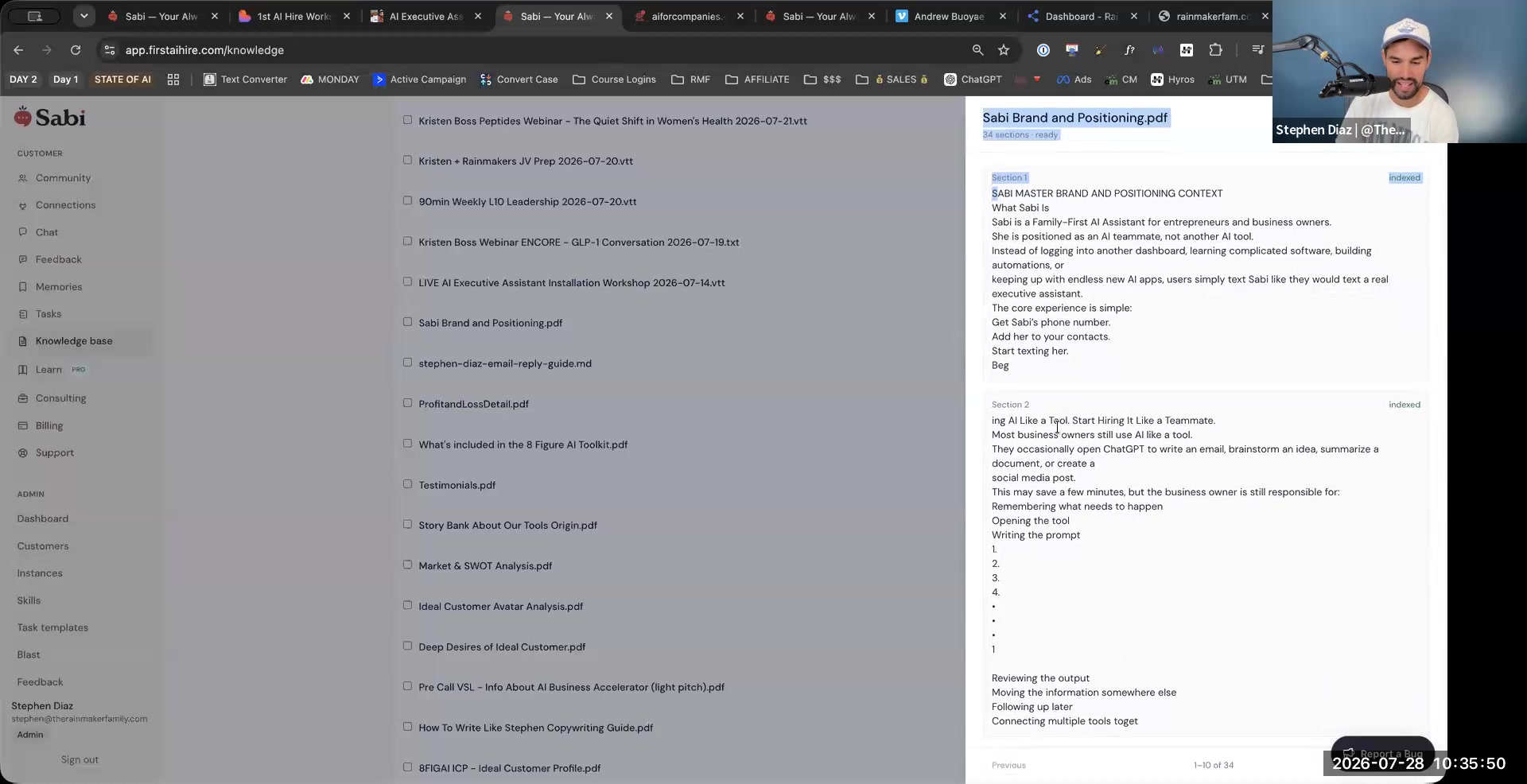Check 90min Weekly L10 Leadership file
This screenshot has height=784, width=1527.
tap(407, 200)
